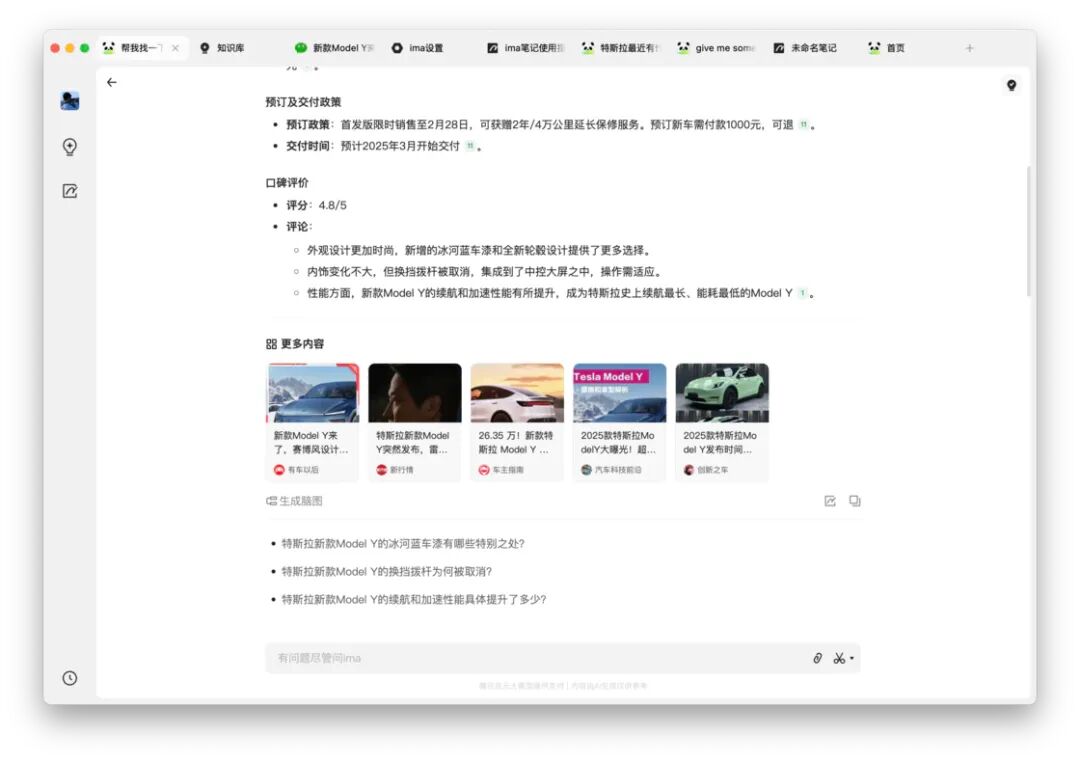
Task: Click the back arrow icon
Action: pyautogui.click(x=112, y=82)
